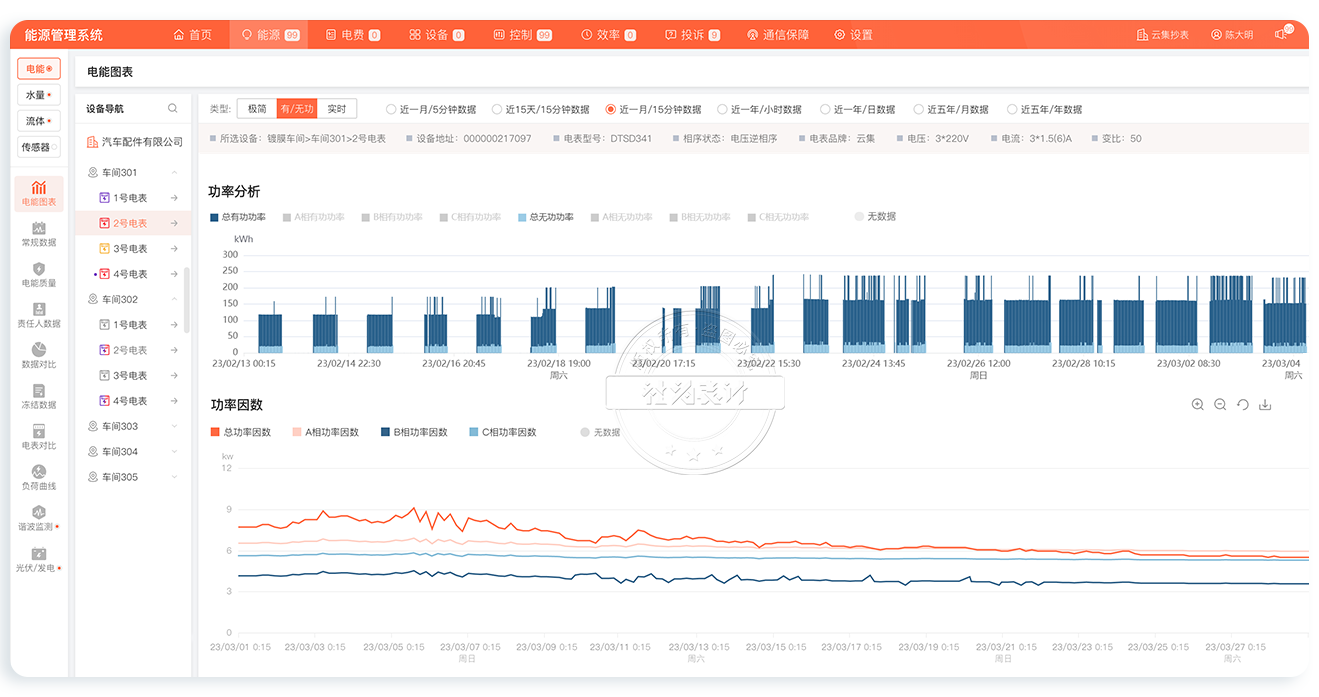Select 2号电表 under 车间302
The image size is (1319, 697).
(130, 350)
